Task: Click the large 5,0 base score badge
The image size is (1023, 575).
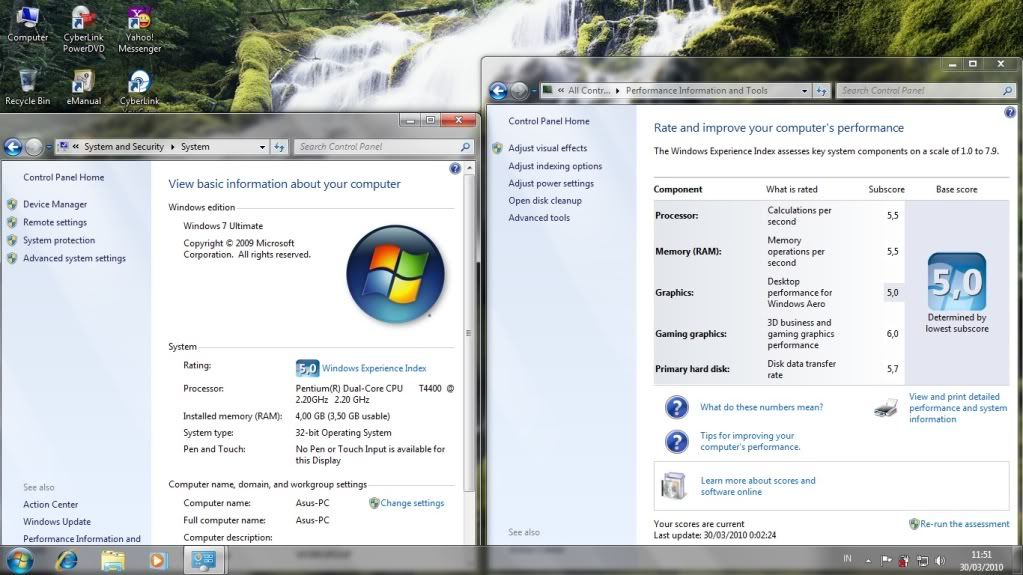Action: (x=956, y=281)
